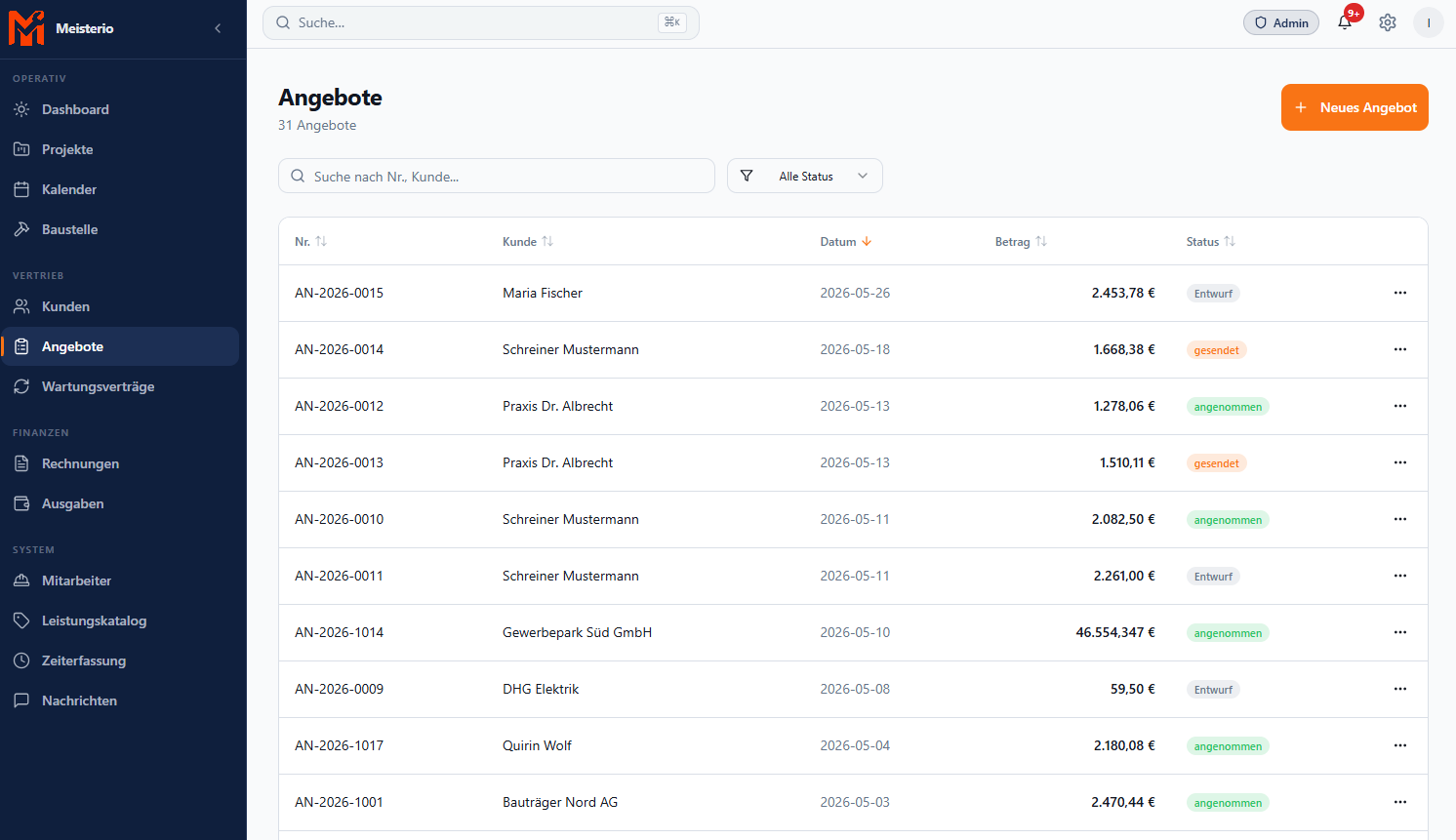This screenshot has width=1456, height=840.
Task: Open actions menu for AN-2026-0014
Action: [x=1400, y=349]
